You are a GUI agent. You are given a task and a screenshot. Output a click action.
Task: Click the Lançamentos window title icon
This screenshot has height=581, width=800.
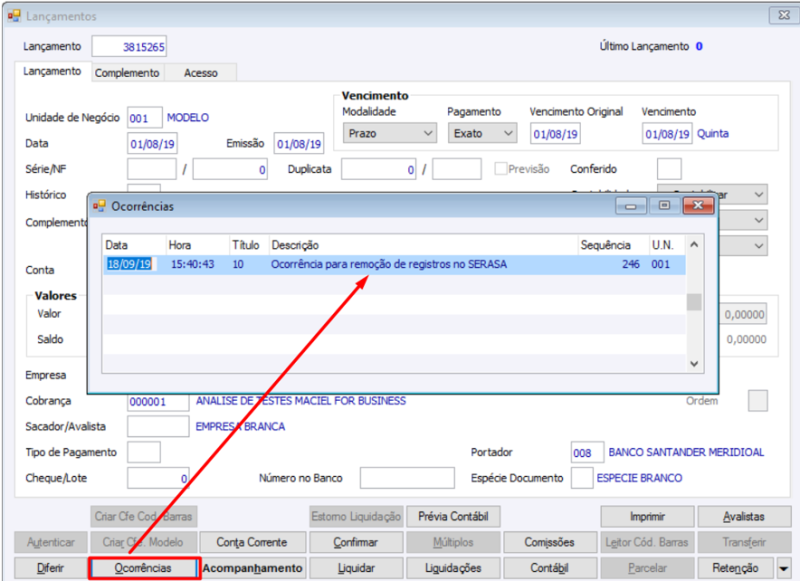(x=14, y=16)
